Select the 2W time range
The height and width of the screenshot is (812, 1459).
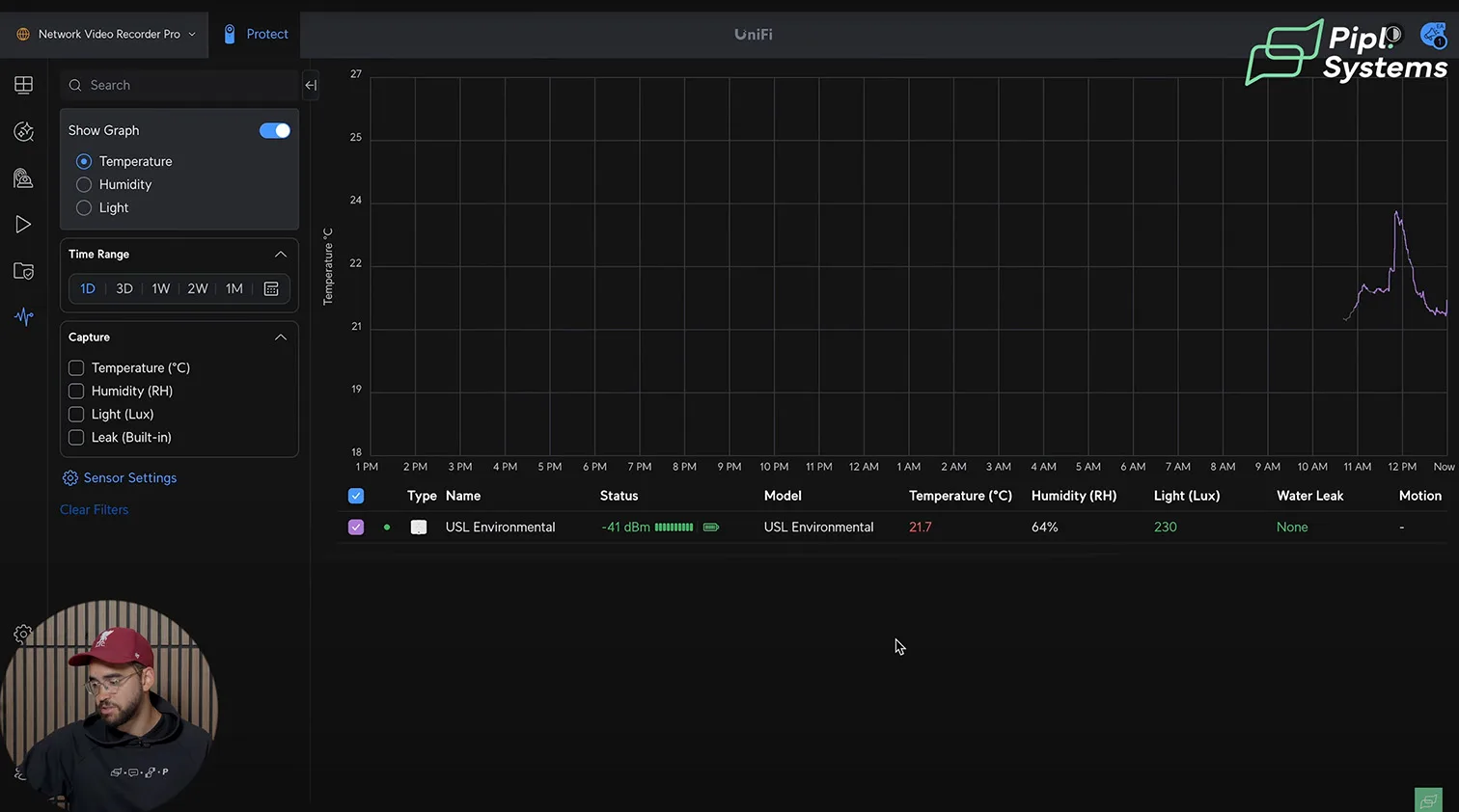[x=198, y=288]
